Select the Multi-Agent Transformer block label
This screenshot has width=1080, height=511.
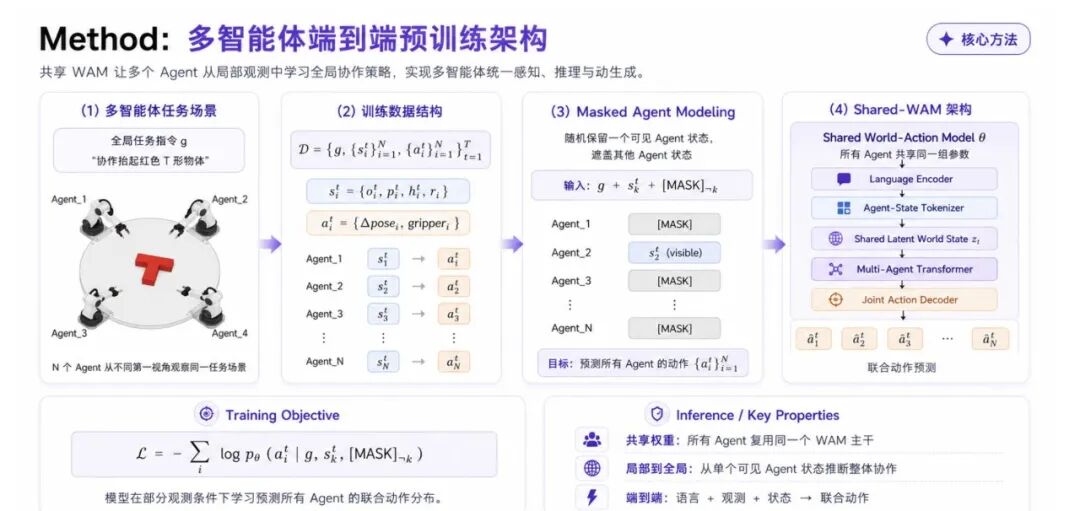click(x=914, y=269)
